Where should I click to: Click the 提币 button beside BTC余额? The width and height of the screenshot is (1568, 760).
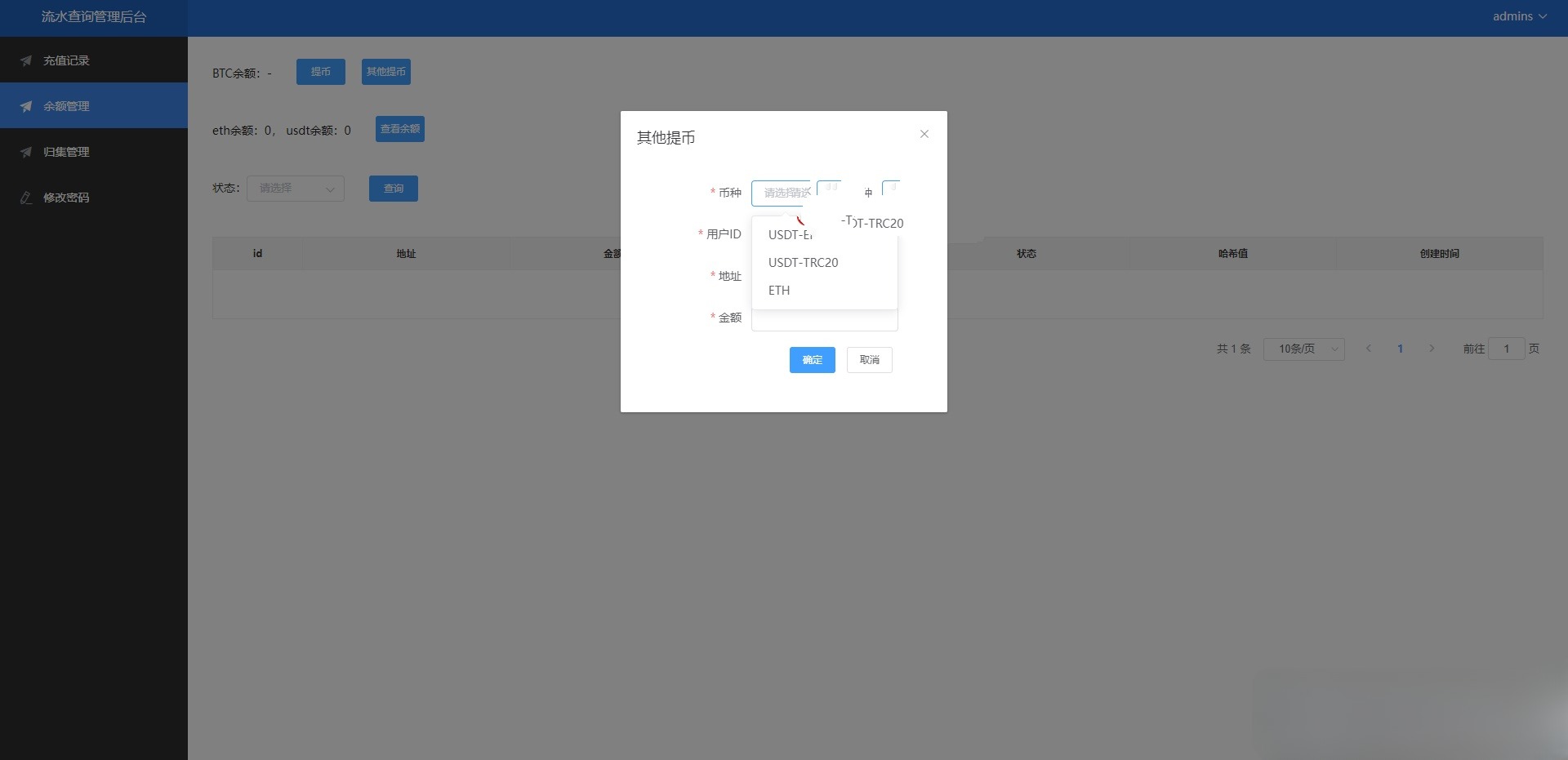(x=320, y=72)
